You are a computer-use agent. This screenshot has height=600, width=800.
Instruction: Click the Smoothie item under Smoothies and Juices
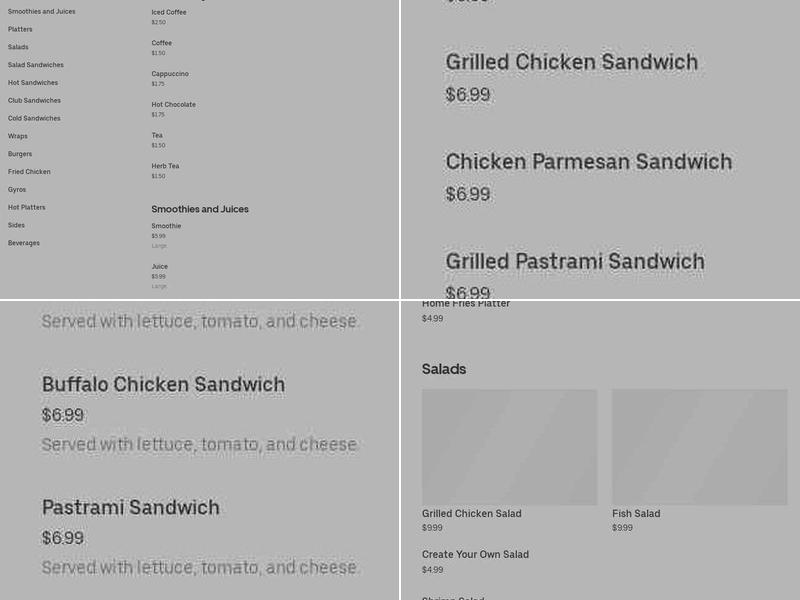click(166, 226)
